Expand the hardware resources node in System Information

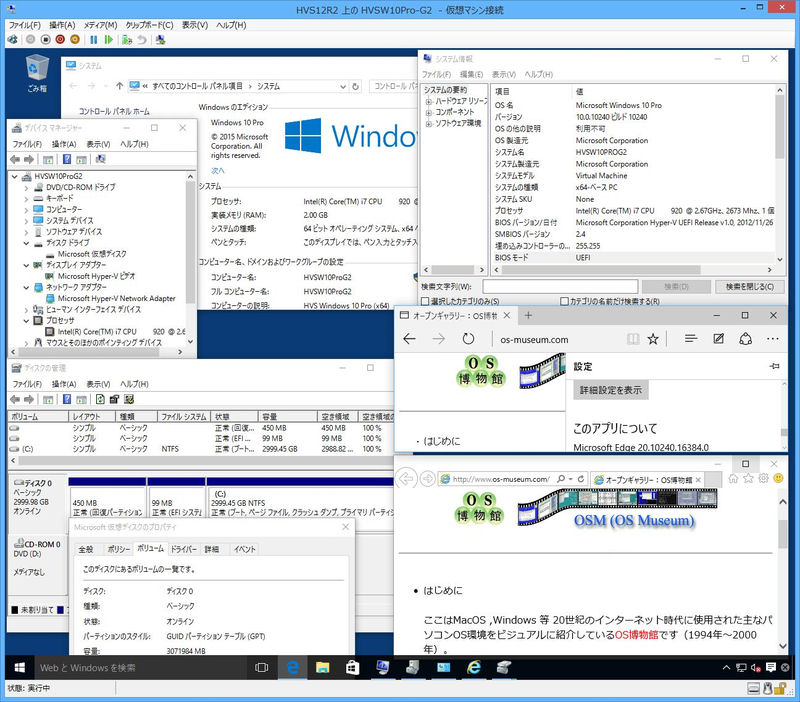[x=429, y=102]
